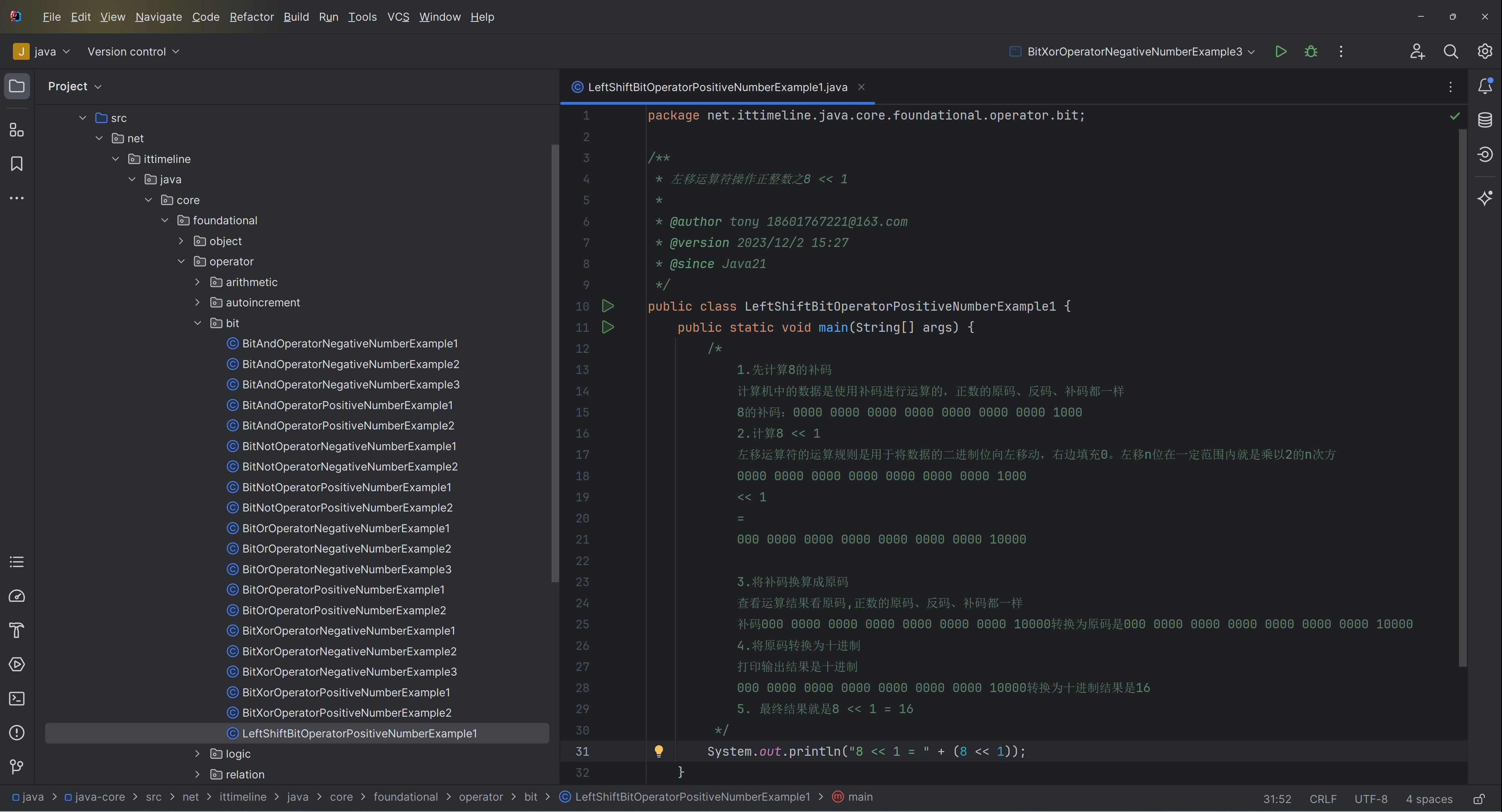This screenshot has width=1502, height=812.
Task: Open BitAndOperatorNegativeNumberExample1 in project tree
Action: coord(350,343)
